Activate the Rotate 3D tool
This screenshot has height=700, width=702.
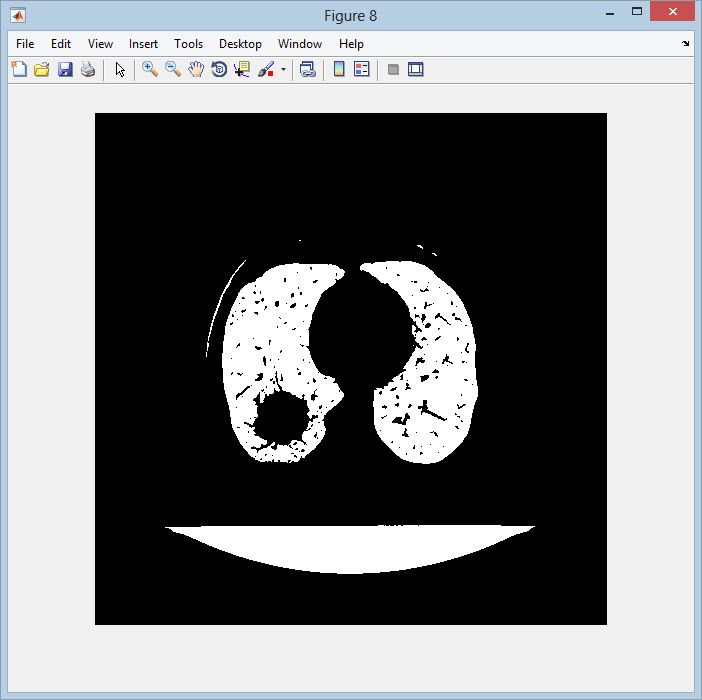(219, 69)
